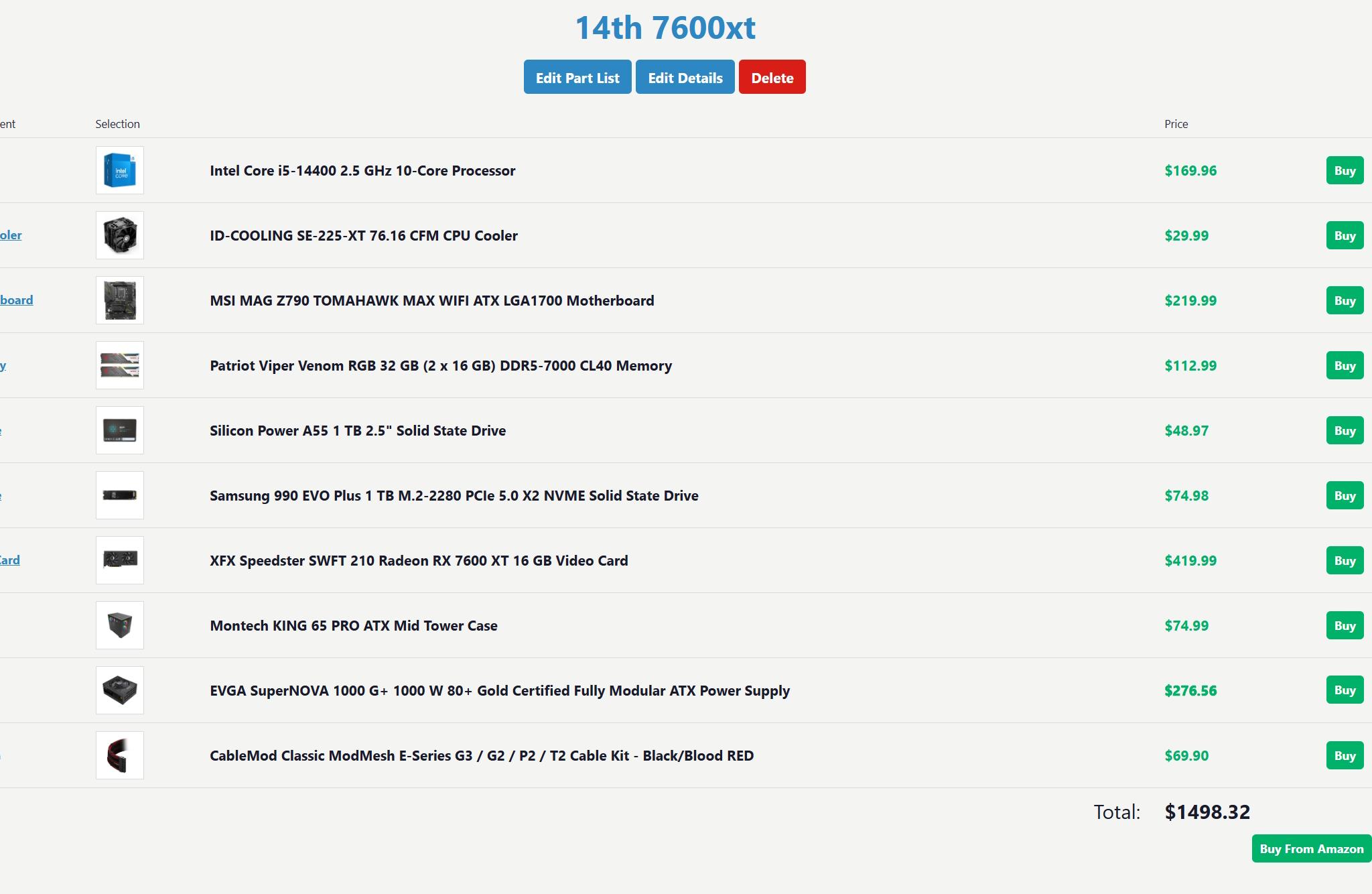Click the XFX Radeon RX 7600 XT image

click(x=119, y=560)
